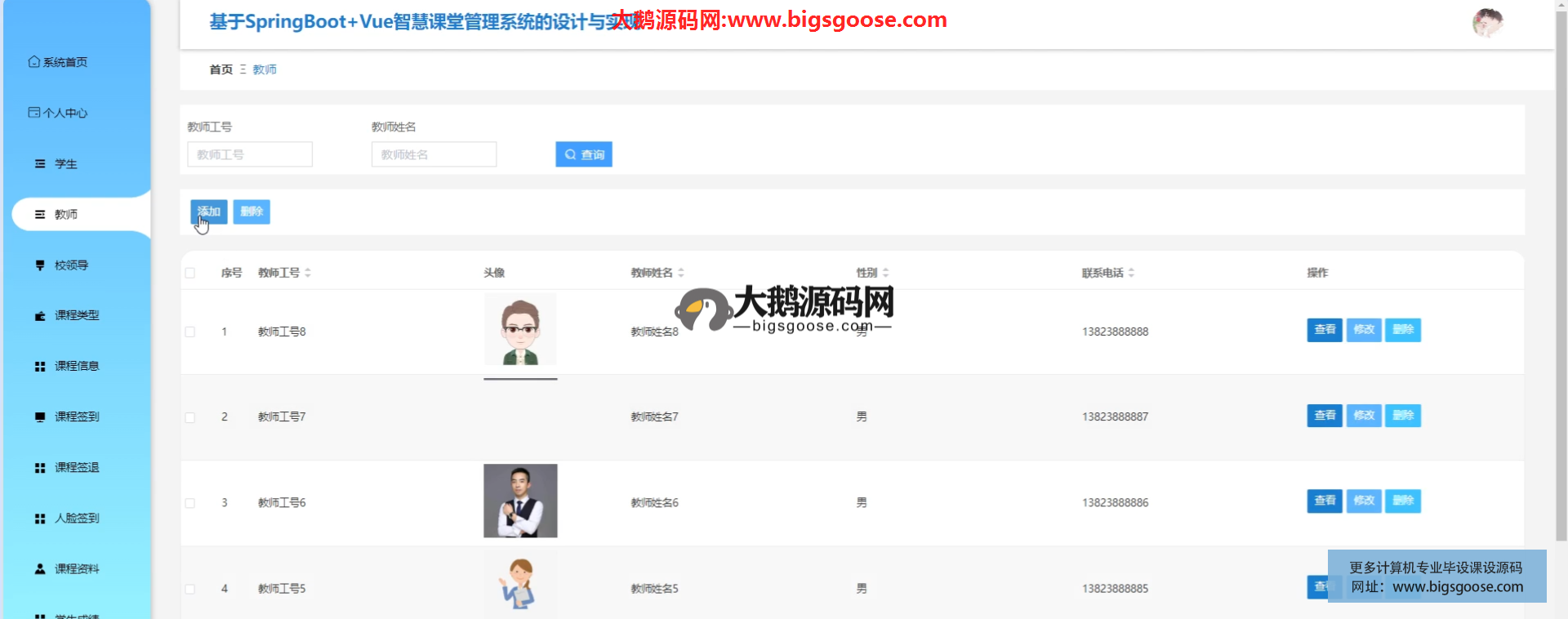
Task: Click the 课程资料 person icon
Action: (x=40, y=569)
